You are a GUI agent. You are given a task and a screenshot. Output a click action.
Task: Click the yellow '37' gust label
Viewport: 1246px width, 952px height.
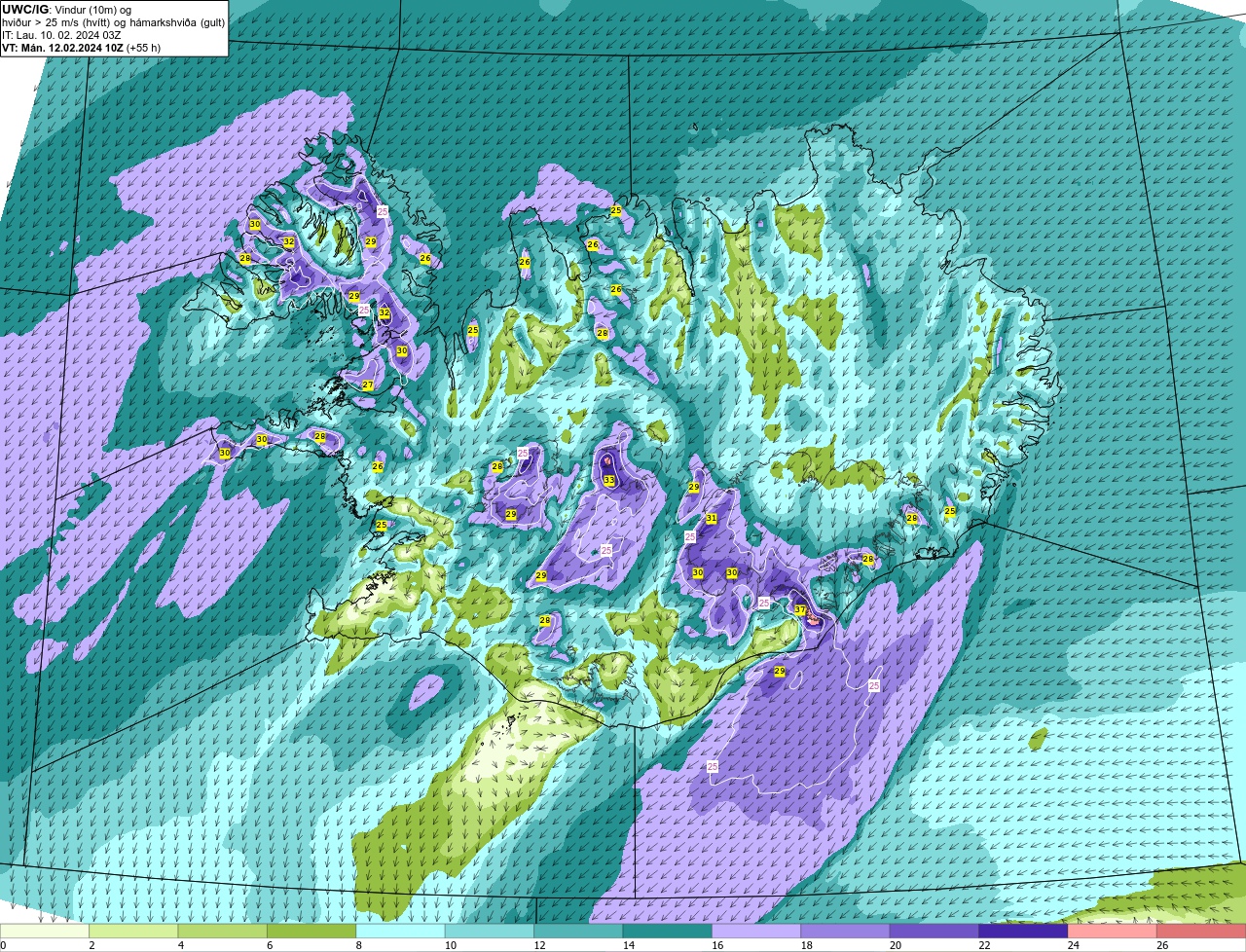pos(800,610)
